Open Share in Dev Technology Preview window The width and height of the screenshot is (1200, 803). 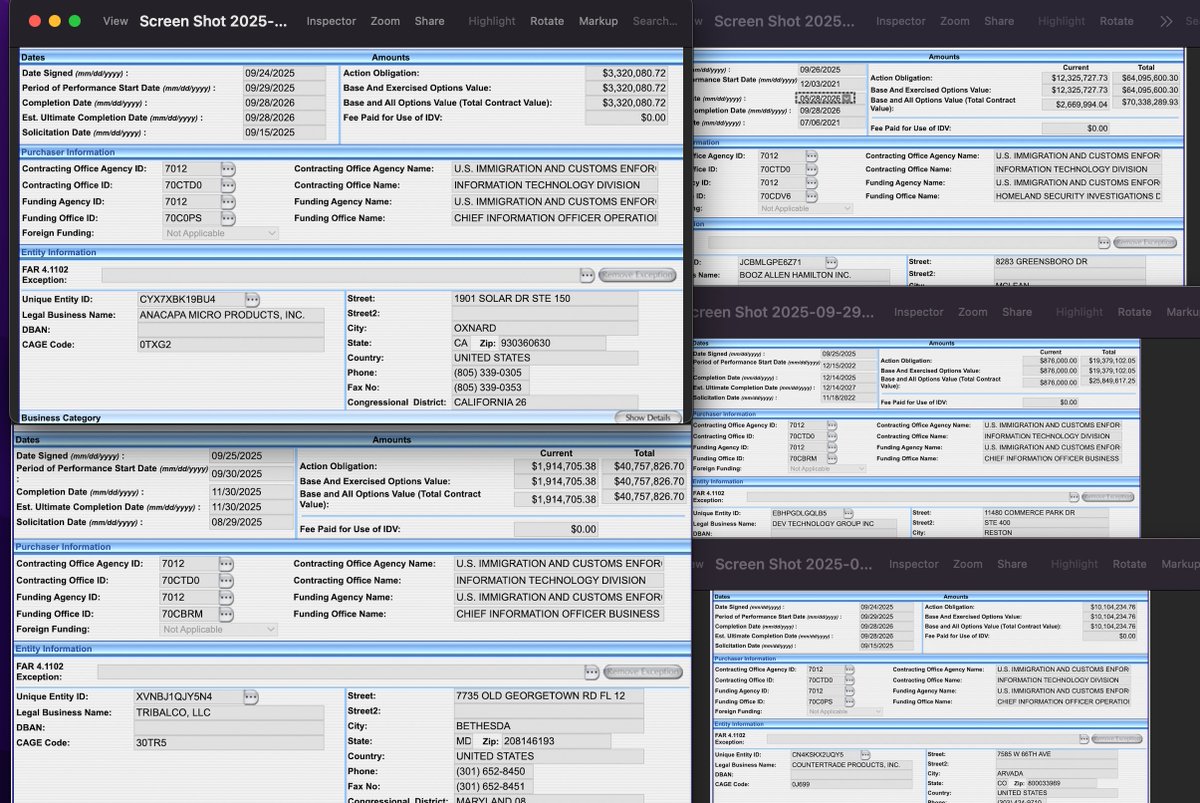(1017, 312)
